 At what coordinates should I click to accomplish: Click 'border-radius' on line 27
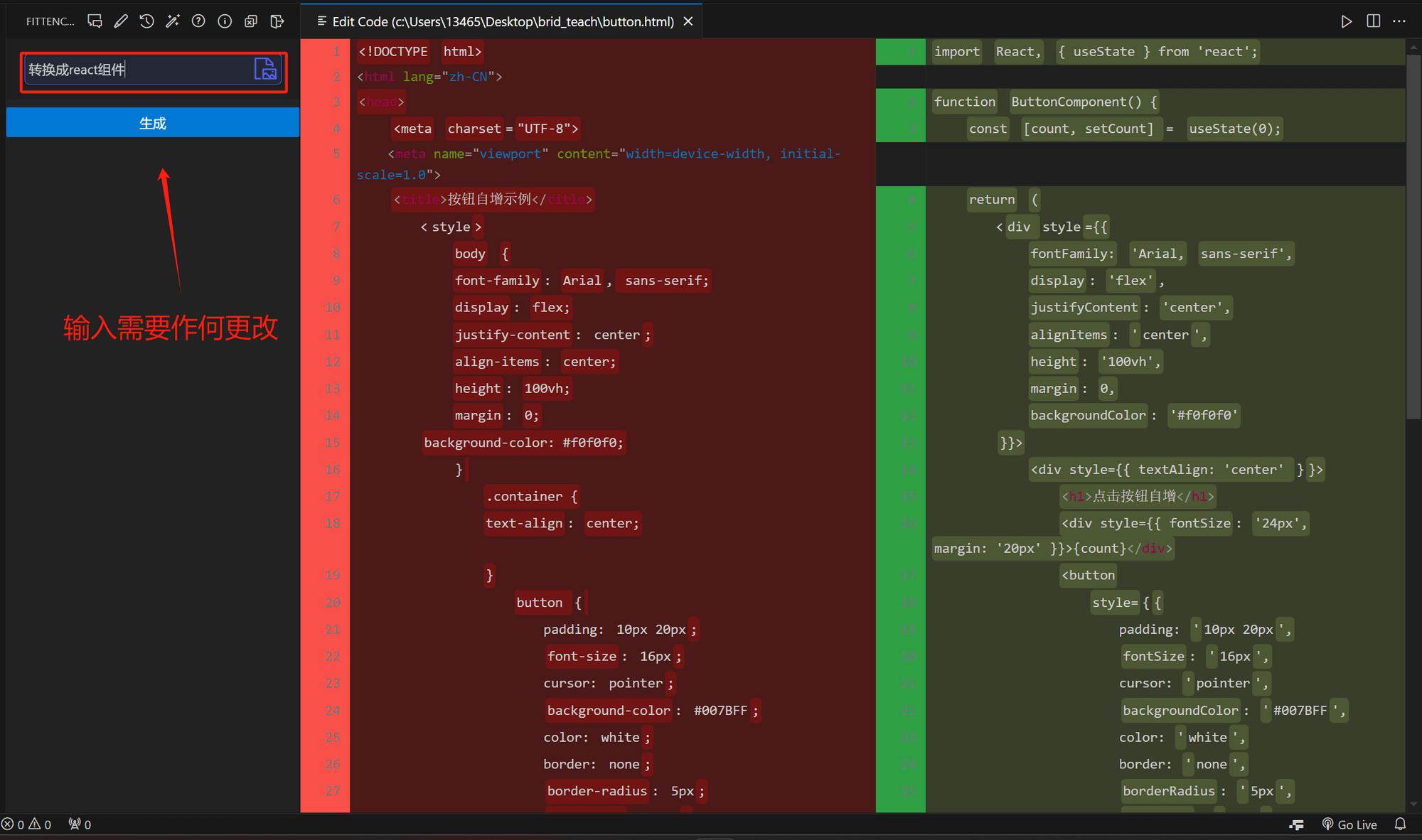597,791
